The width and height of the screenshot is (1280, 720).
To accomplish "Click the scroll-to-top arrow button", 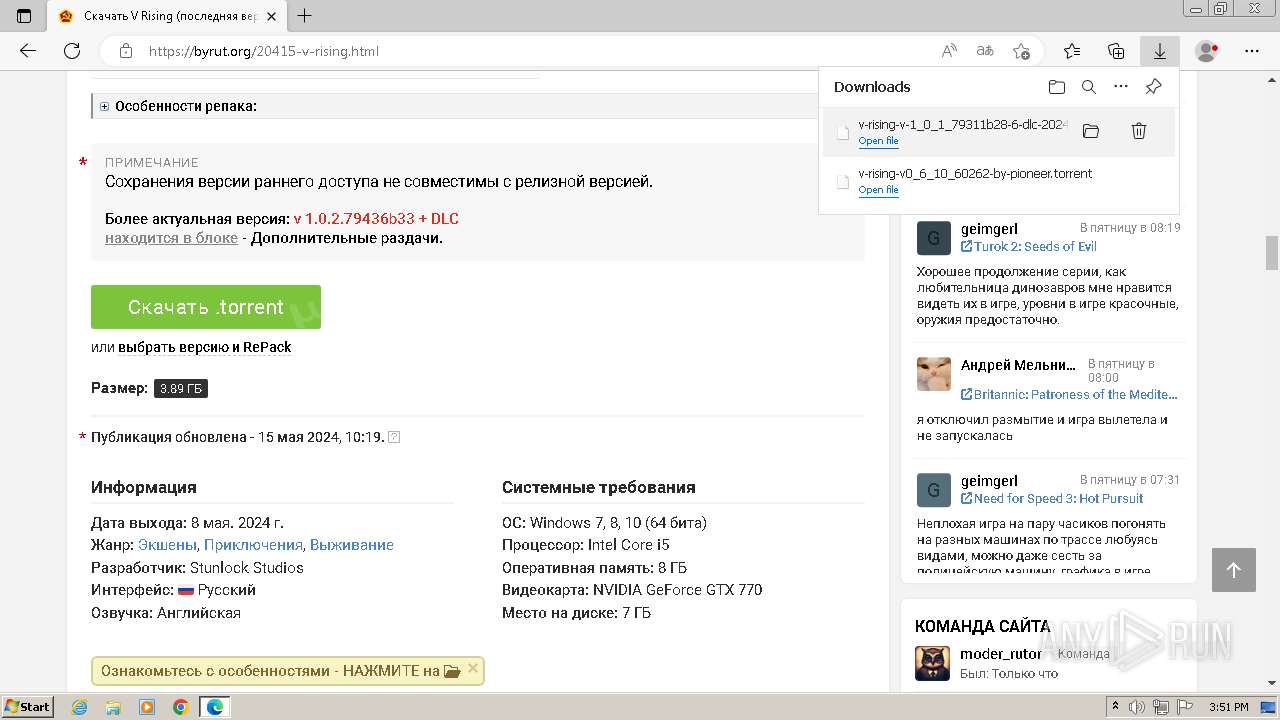I will coord(1233,570).
